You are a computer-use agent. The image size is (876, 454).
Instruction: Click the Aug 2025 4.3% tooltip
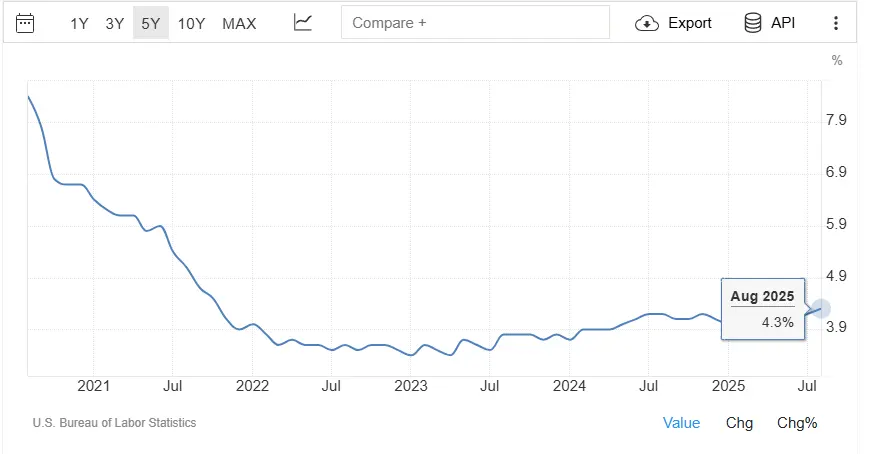tap(762, 309)
